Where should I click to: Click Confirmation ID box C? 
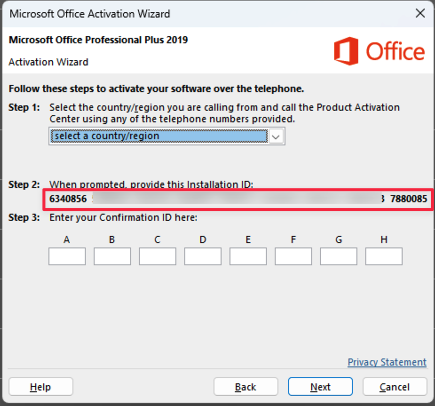(x=157, y=256)
